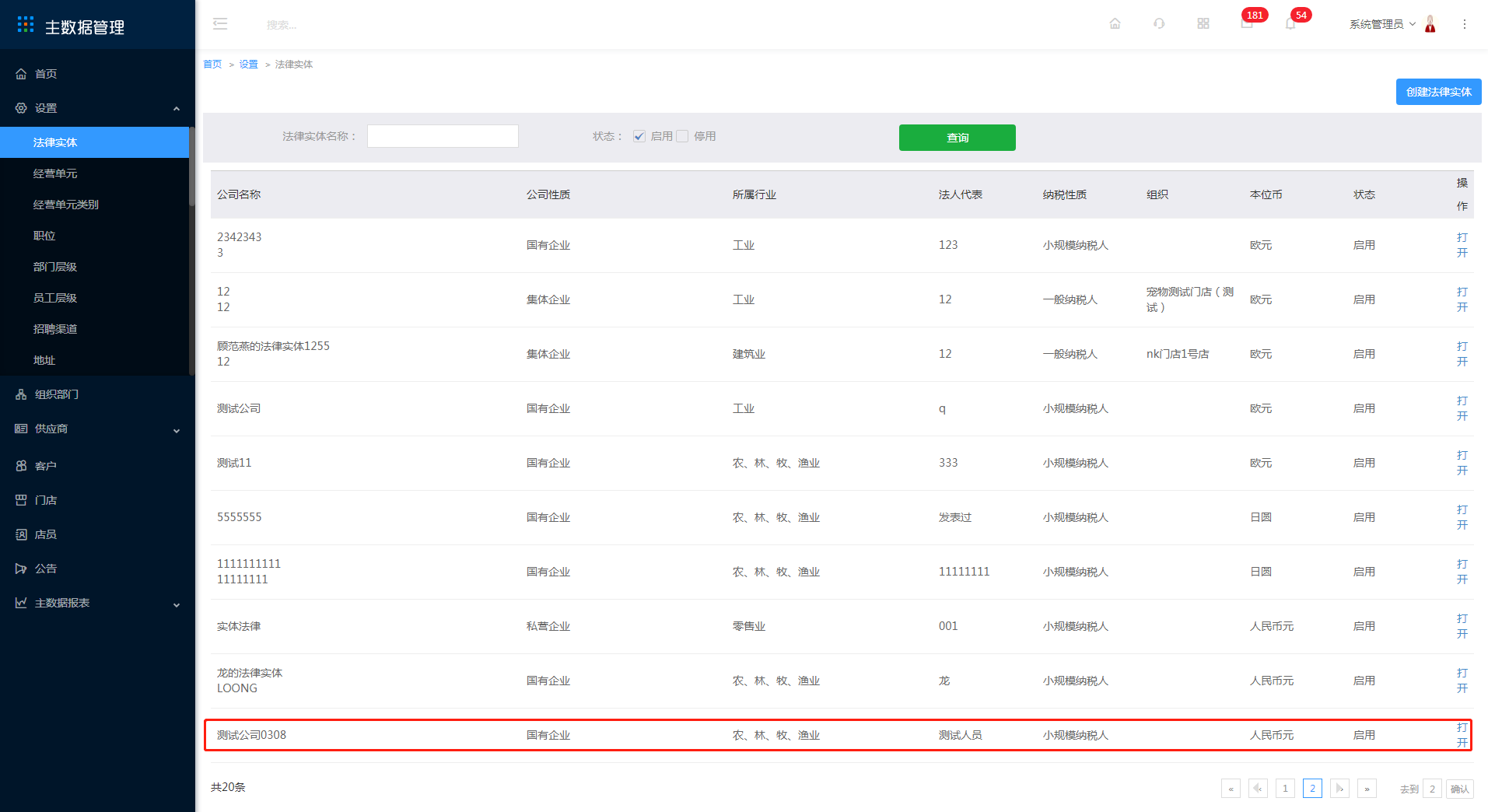
Task: Click the 宠物测试门店 organization cell
Action: tap(1190, 299)
